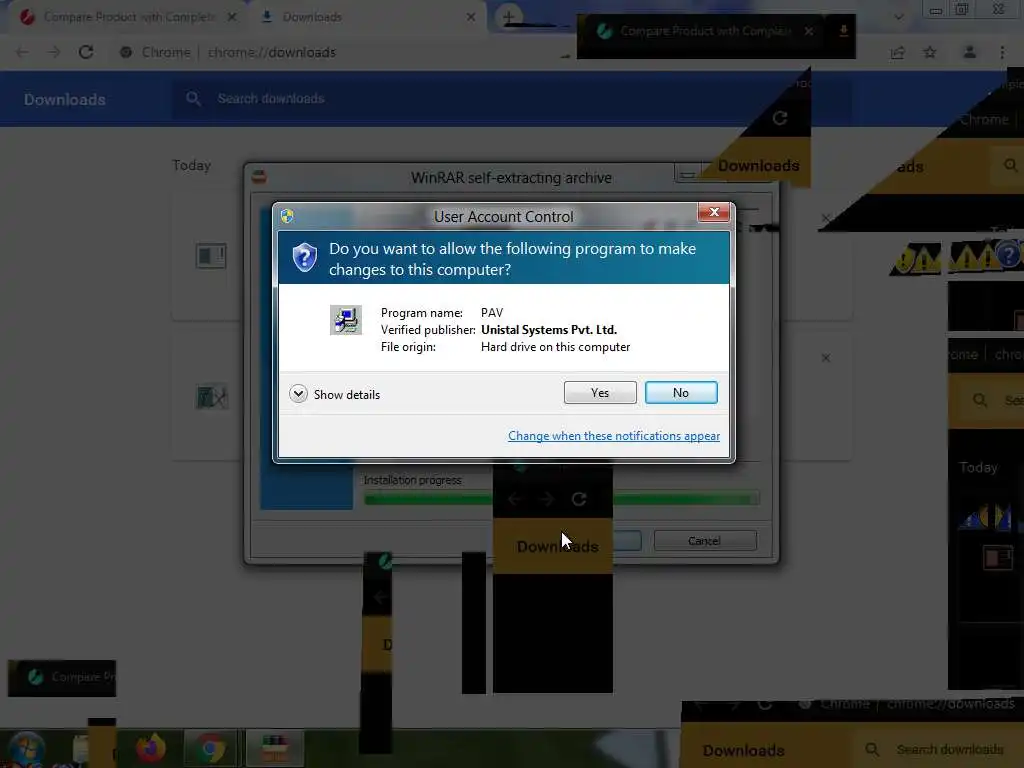The width and height of the screenshot is (1024, 768).
Task: Open 'Change when these notifications appear' link
Action: click(x=613, y=436)
